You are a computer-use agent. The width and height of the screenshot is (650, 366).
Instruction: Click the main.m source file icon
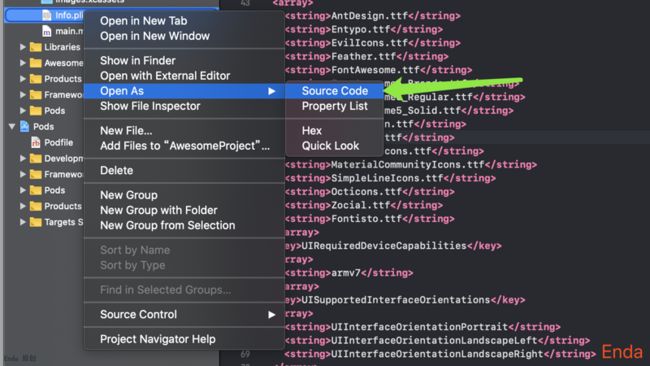point(47,31)
